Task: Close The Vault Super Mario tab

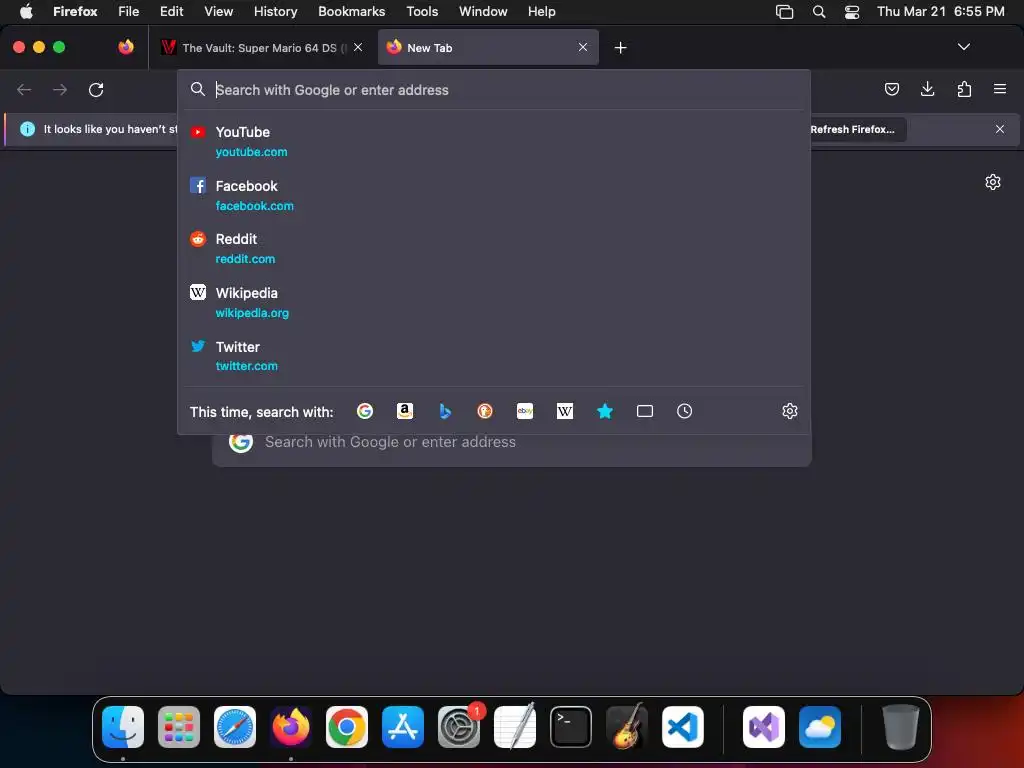Action: (358, 47)
